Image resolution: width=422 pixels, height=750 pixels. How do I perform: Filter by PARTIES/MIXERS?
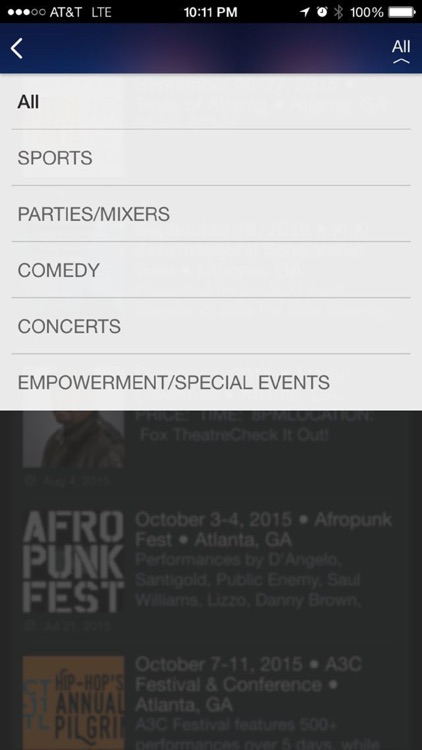click(211, 213)
